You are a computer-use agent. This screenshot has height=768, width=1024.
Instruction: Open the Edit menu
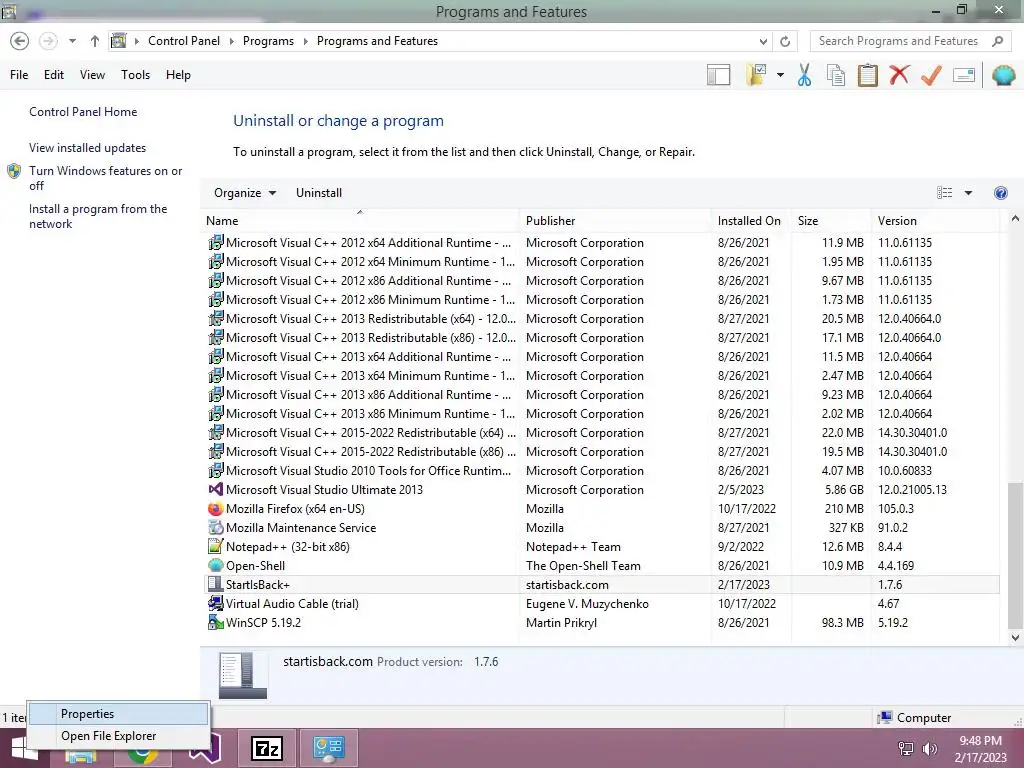(54, 75)
